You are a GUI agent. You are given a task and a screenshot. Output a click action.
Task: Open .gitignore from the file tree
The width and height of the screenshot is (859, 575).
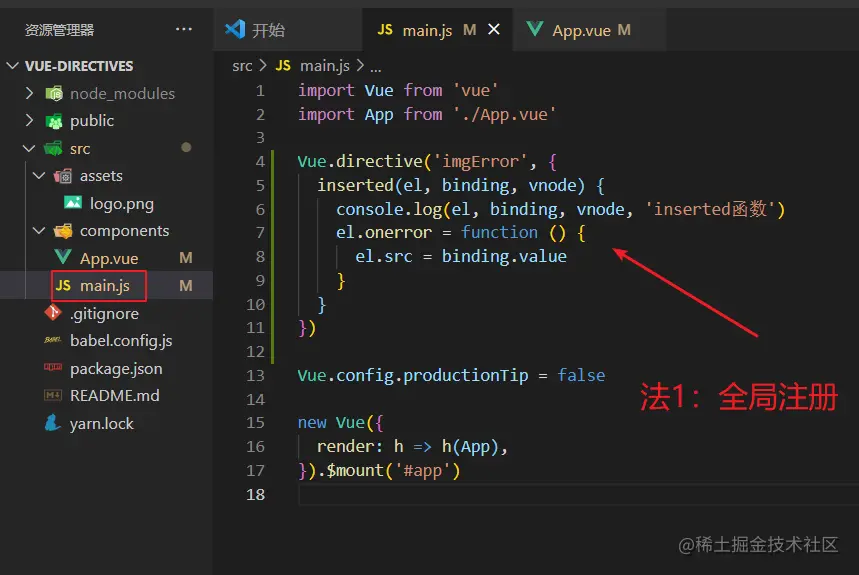[x=104, y=314]
